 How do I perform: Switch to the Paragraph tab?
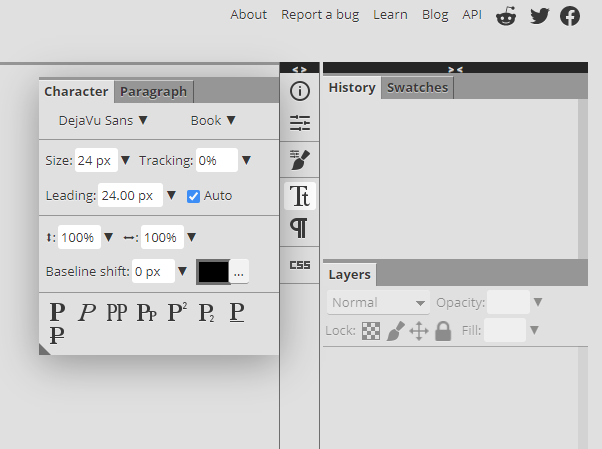point(153,91)
